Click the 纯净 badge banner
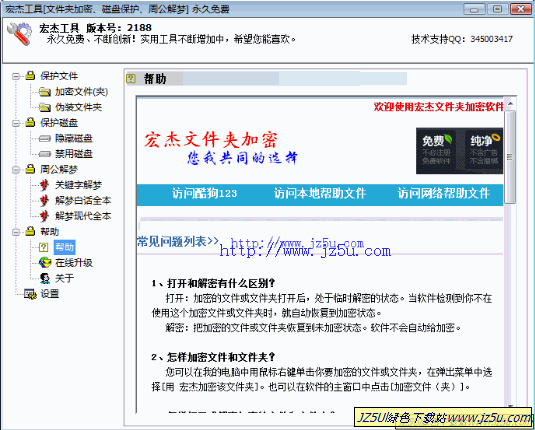535x430 pixels. 483,151
